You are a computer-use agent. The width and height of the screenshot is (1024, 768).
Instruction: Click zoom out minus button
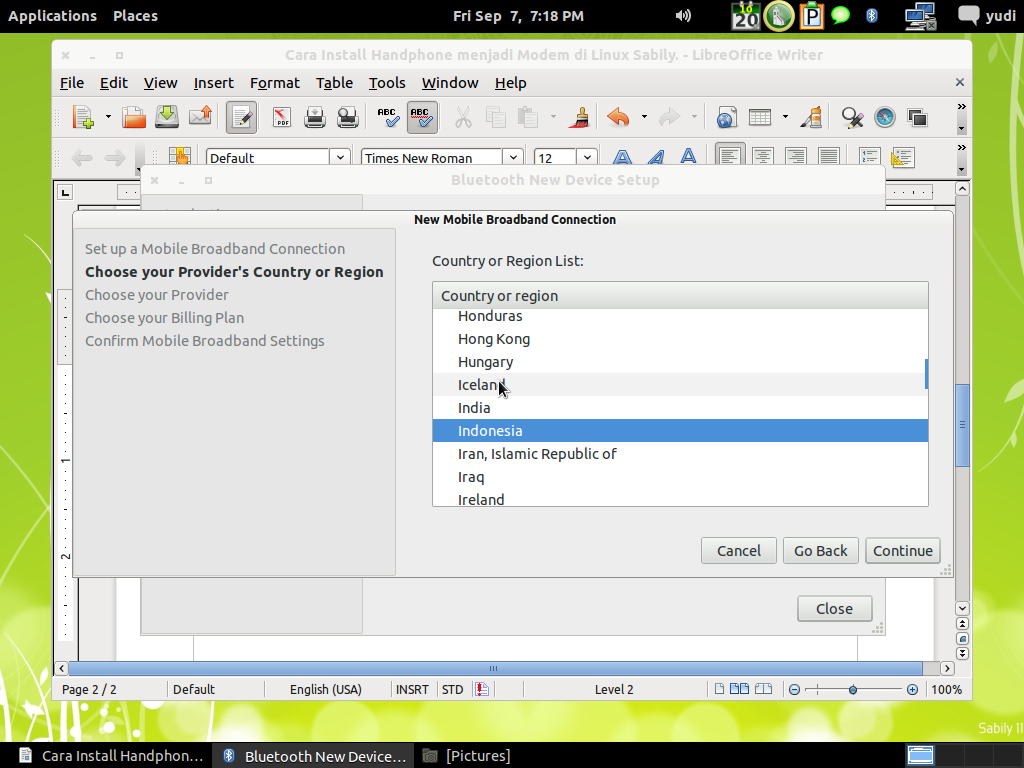[x=794, y=690]
